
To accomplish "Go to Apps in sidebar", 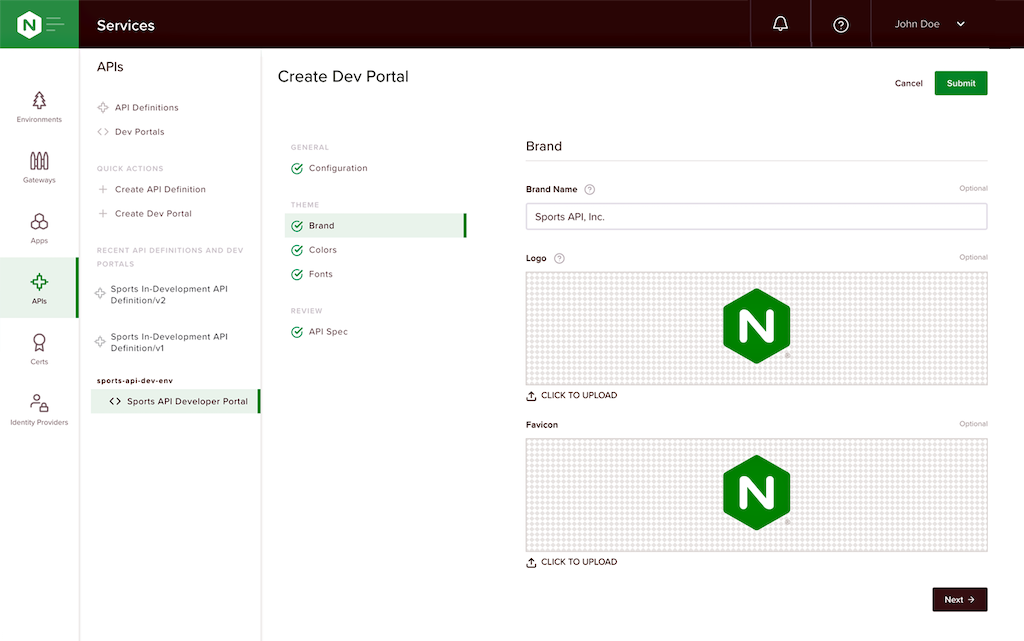I will [39, 228].
